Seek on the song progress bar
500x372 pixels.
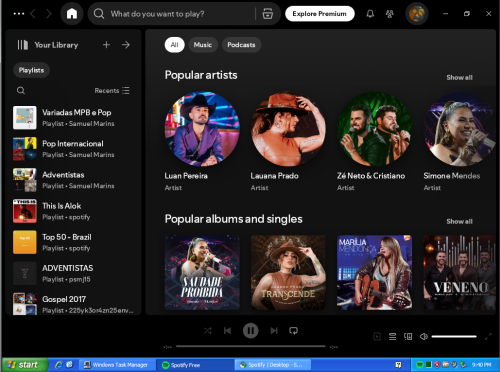click(251, 346)
